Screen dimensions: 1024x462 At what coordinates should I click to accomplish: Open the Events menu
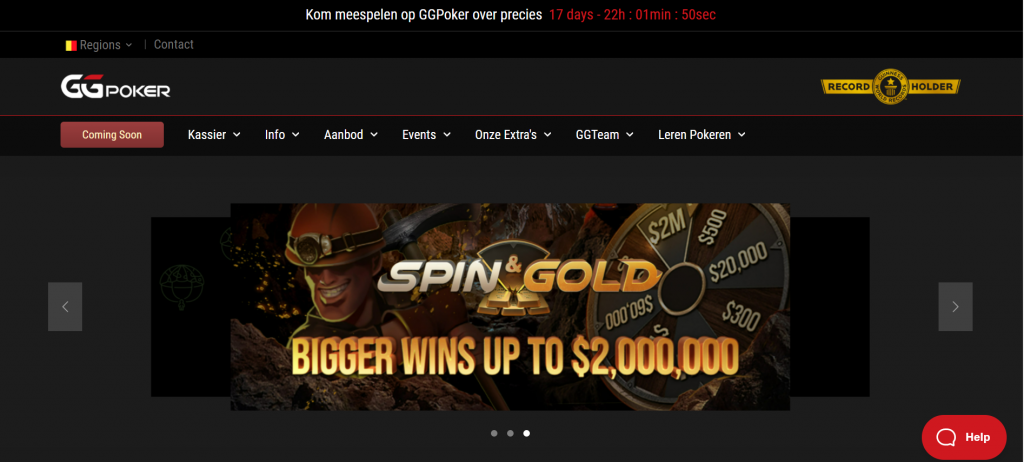(426, 135)
